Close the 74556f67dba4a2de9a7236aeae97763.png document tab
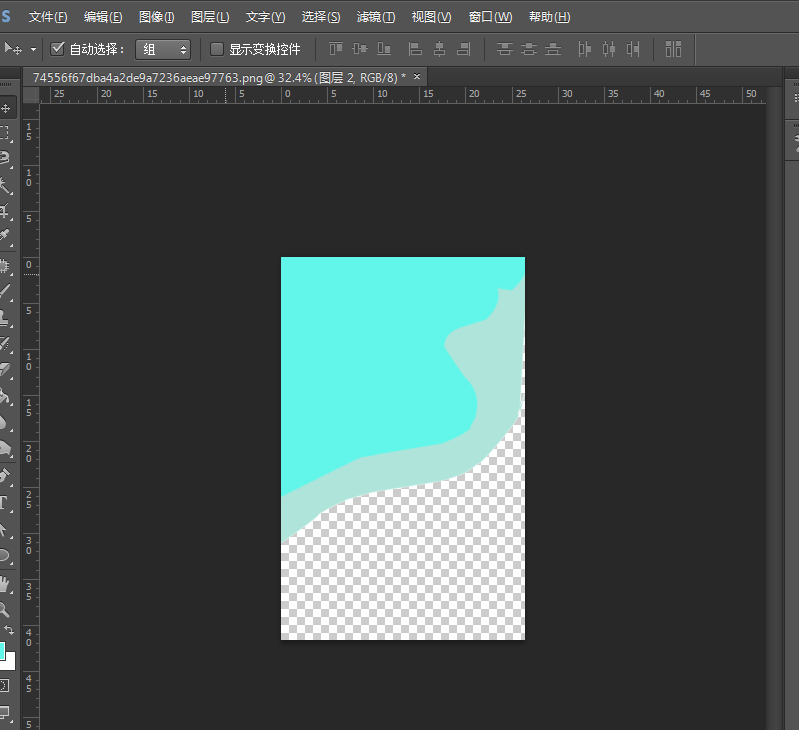The height and width of the screenshot is (730, 799). click(x=417, y=76)
